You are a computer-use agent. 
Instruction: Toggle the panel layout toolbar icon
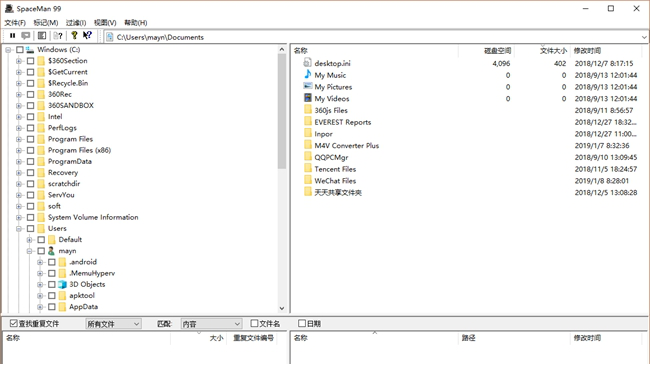42,36
